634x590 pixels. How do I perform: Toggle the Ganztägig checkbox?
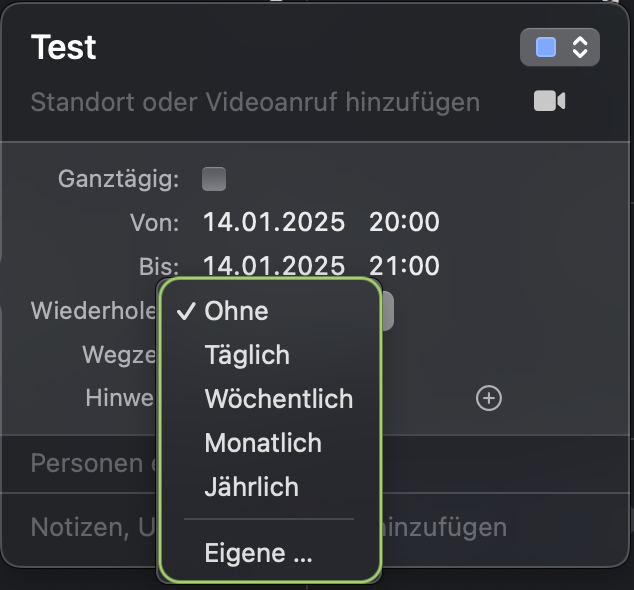pyautogui.click(x=214, y=180)
